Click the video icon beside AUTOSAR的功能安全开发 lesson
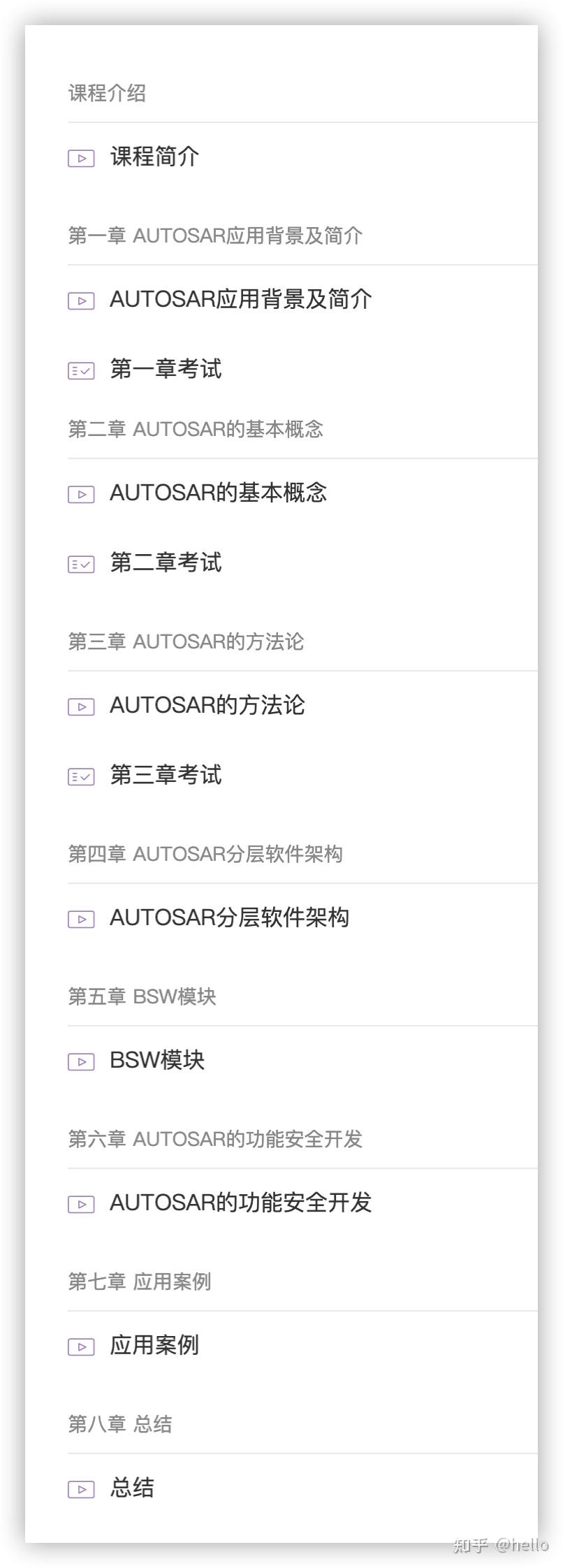 point(81,1205)
